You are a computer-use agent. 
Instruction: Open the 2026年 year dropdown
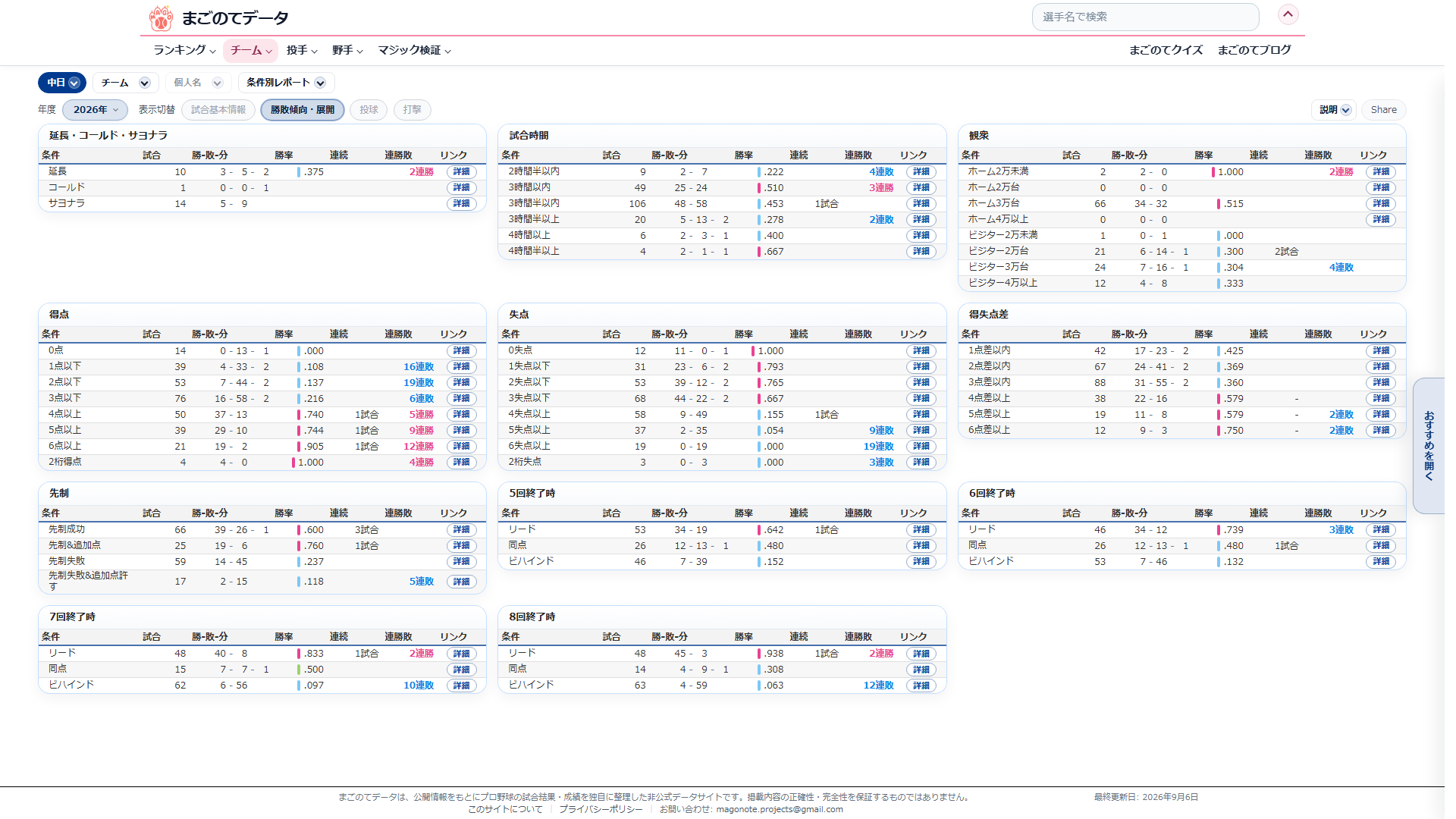pos(95,110)
